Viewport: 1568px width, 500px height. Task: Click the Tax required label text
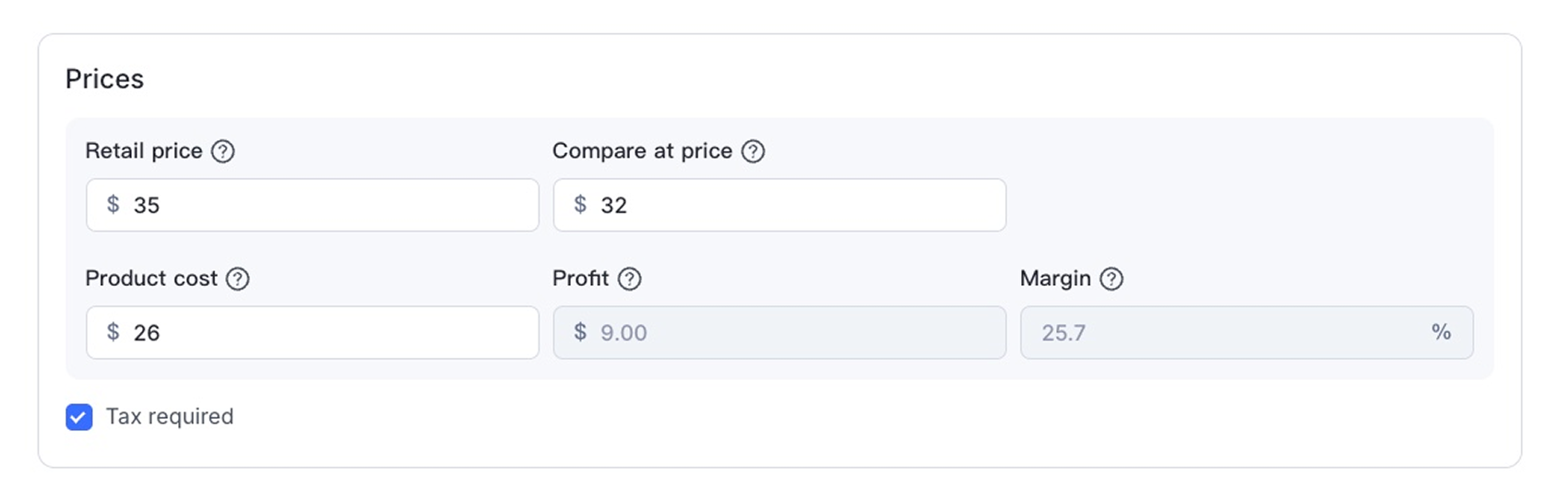click(x=170, y=417)
